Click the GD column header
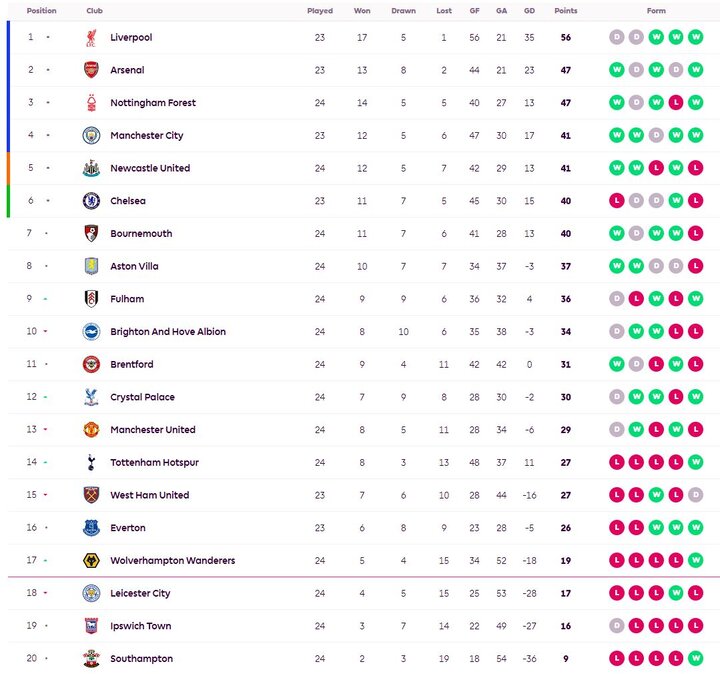This screenshot has height=674, width=720. [529, 11]
